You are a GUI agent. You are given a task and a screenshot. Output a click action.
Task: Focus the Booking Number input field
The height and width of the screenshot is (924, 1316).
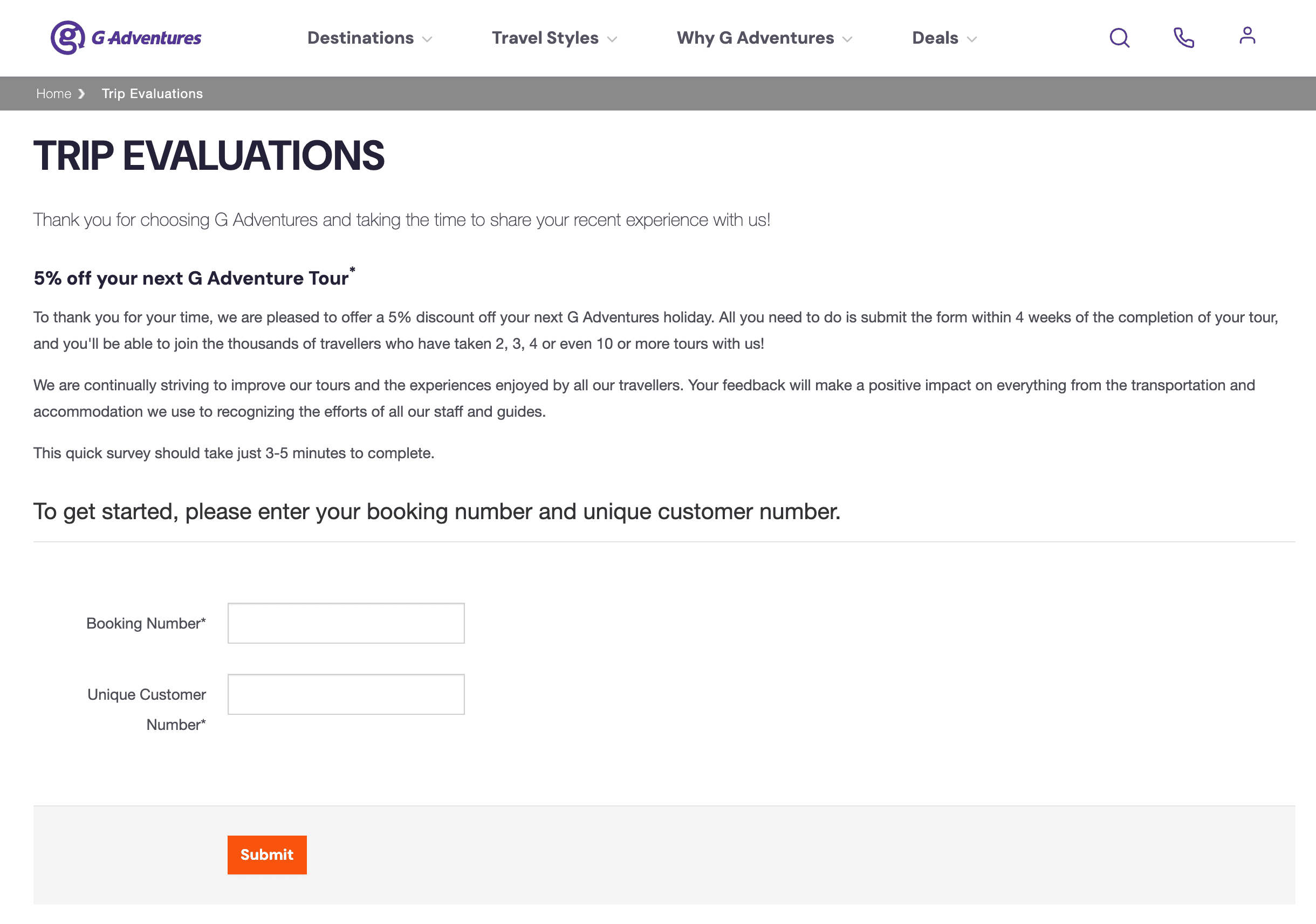coord(346,623)
